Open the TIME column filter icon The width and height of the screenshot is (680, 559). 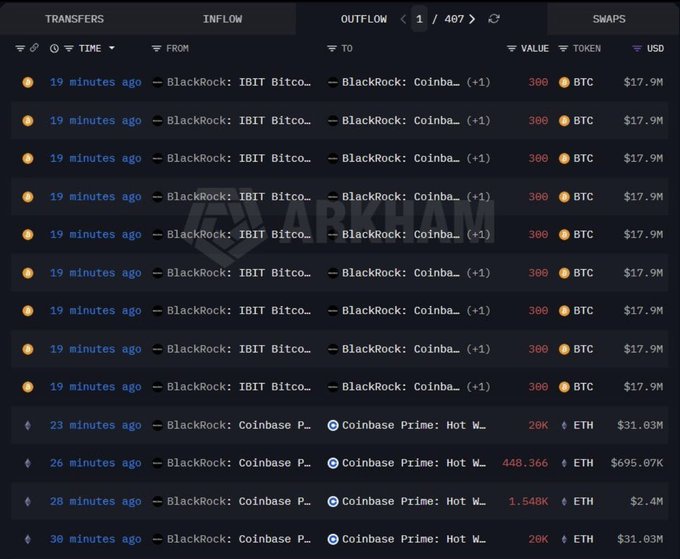(x=69, y=49)
